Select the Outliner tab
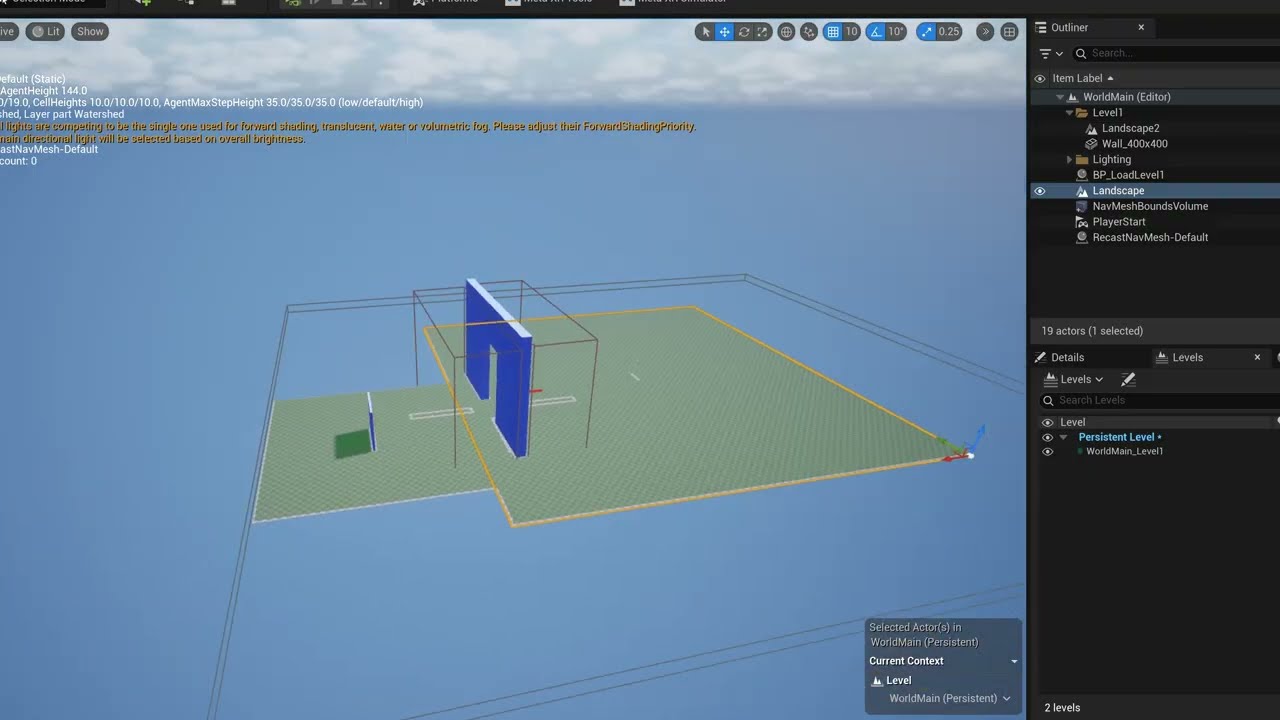This screenshot has height=720, width=1280. (x=1069, y=27)
